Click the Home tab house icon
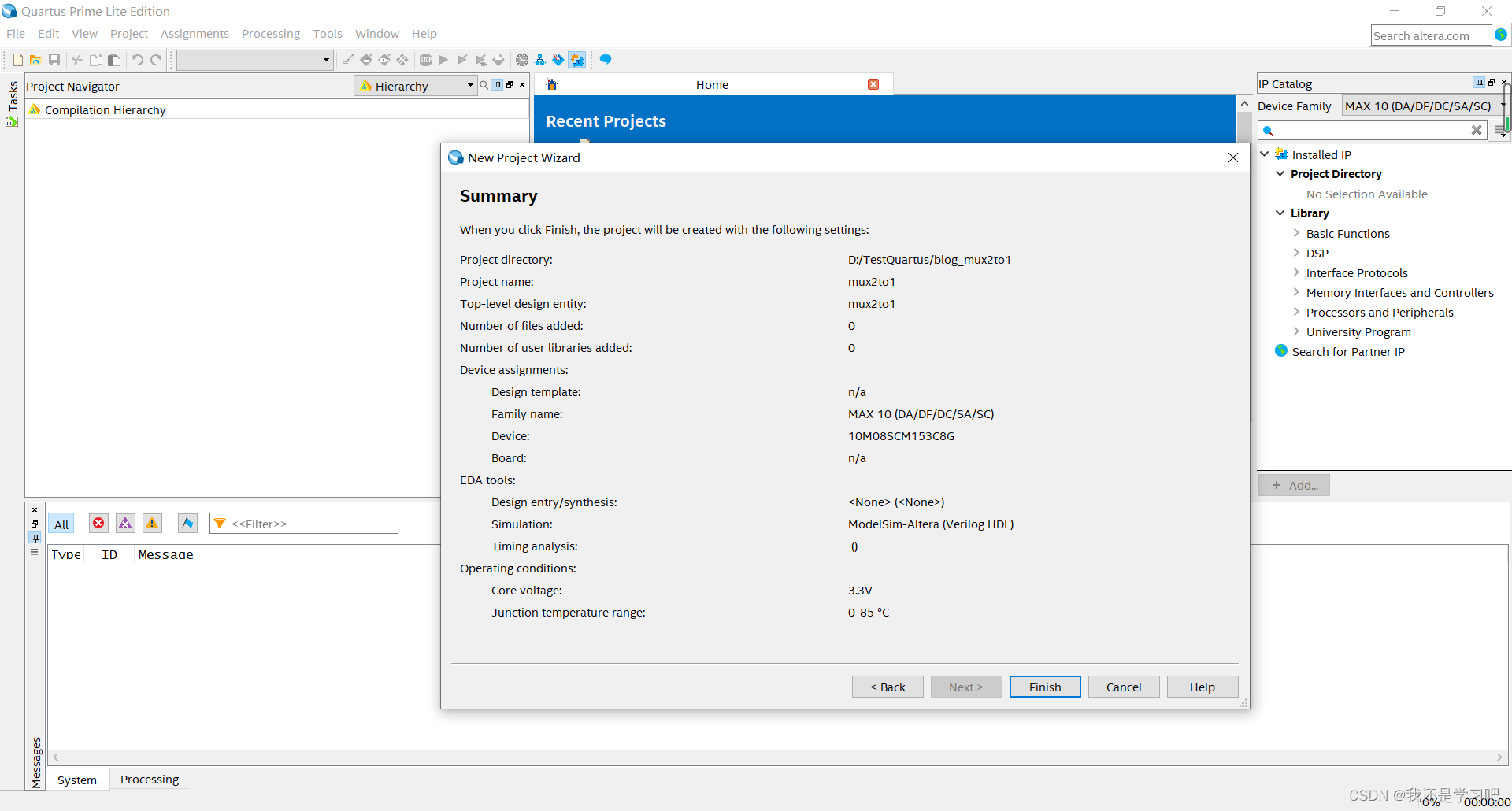This screenshot has height=811, width=1512. (552, 84)
